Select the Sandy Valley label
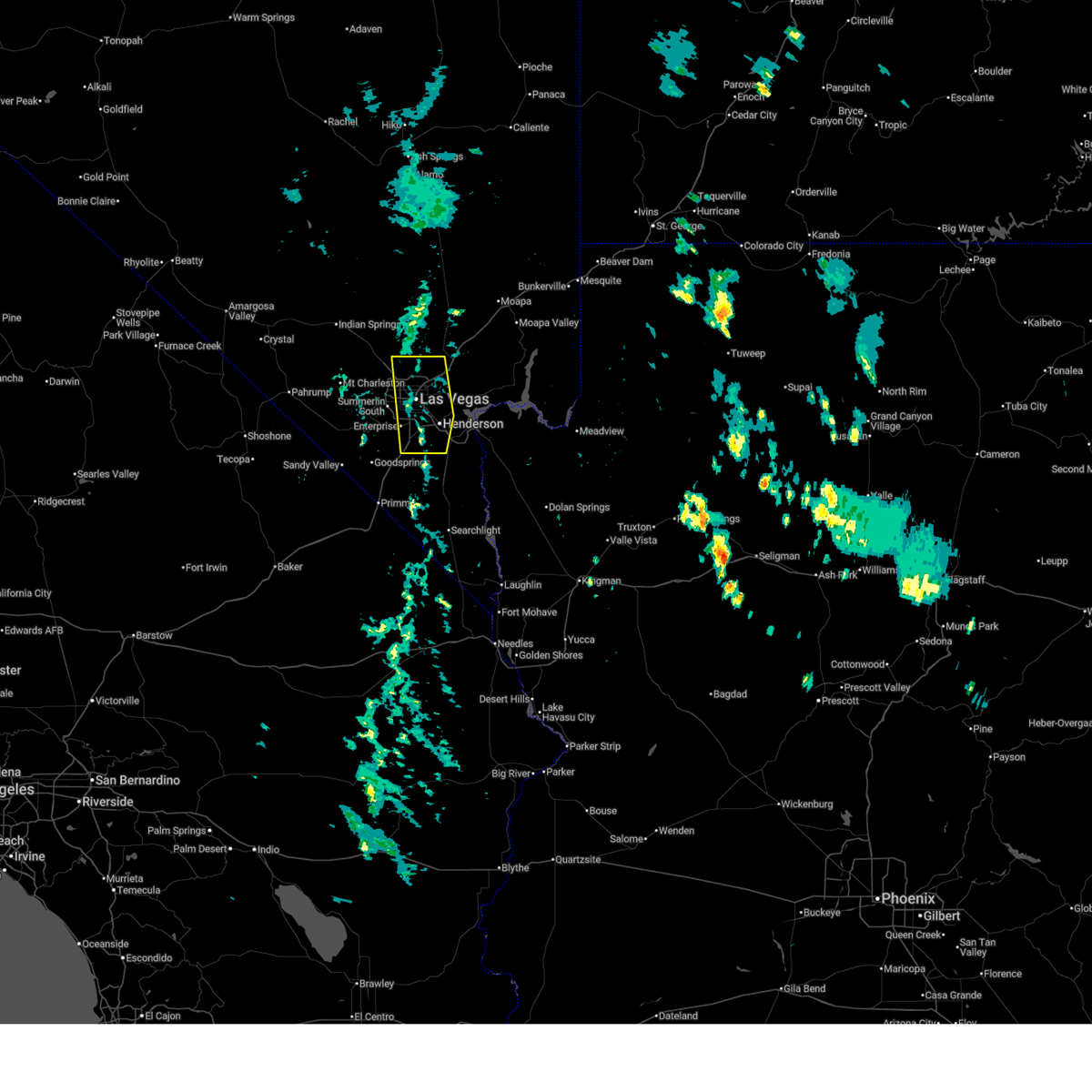This screenshot has height=1092, width=1092. 311,465
